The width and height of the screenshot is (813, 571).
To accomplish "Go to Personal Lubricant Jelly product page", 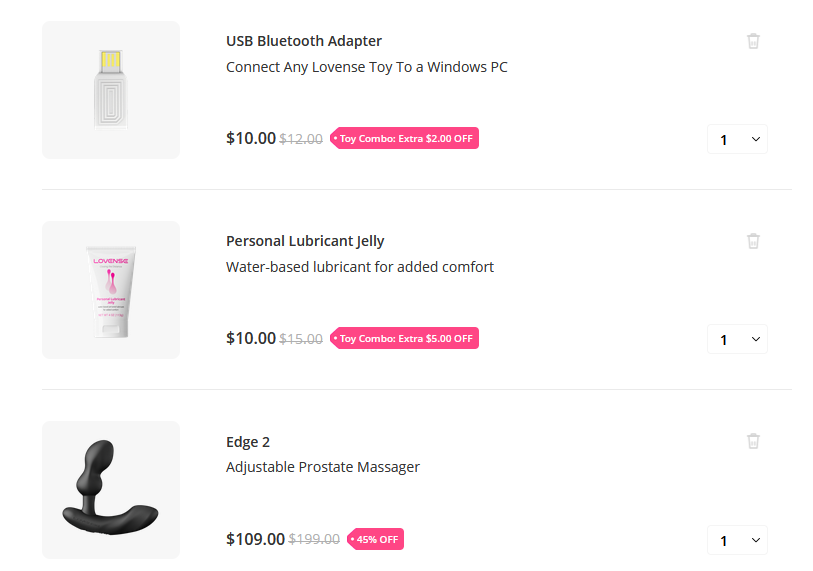I will (305, 241).
